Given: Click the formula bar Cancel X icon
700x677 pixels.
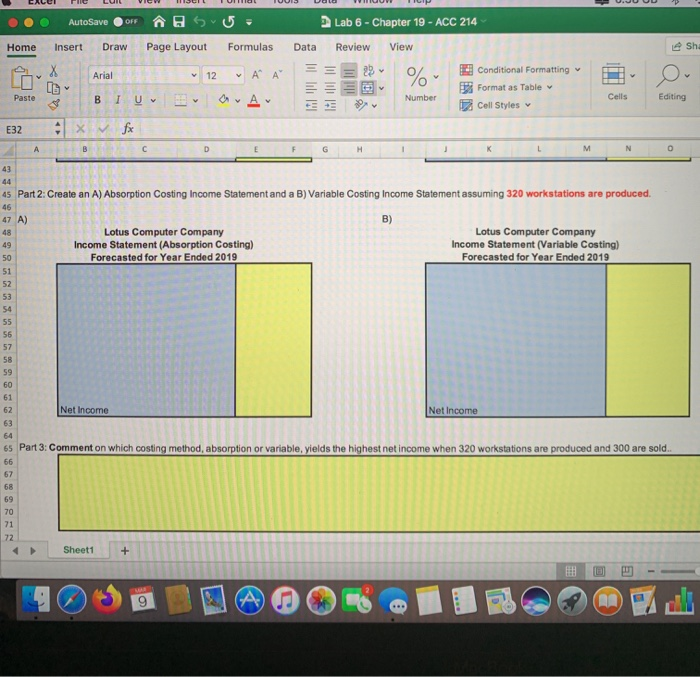Looking at the screenshot, I should (80, 129).
